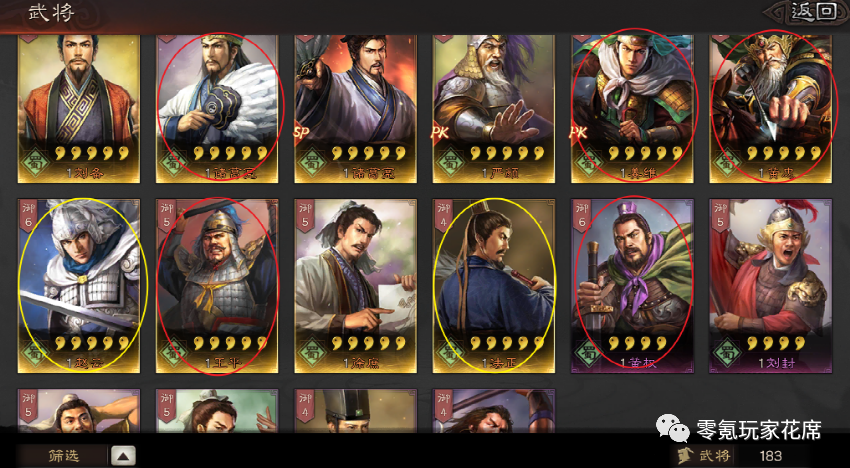Click the WeChat logo watermark
The height and width of the screenshot is (468, 850).
pos(672,428)
